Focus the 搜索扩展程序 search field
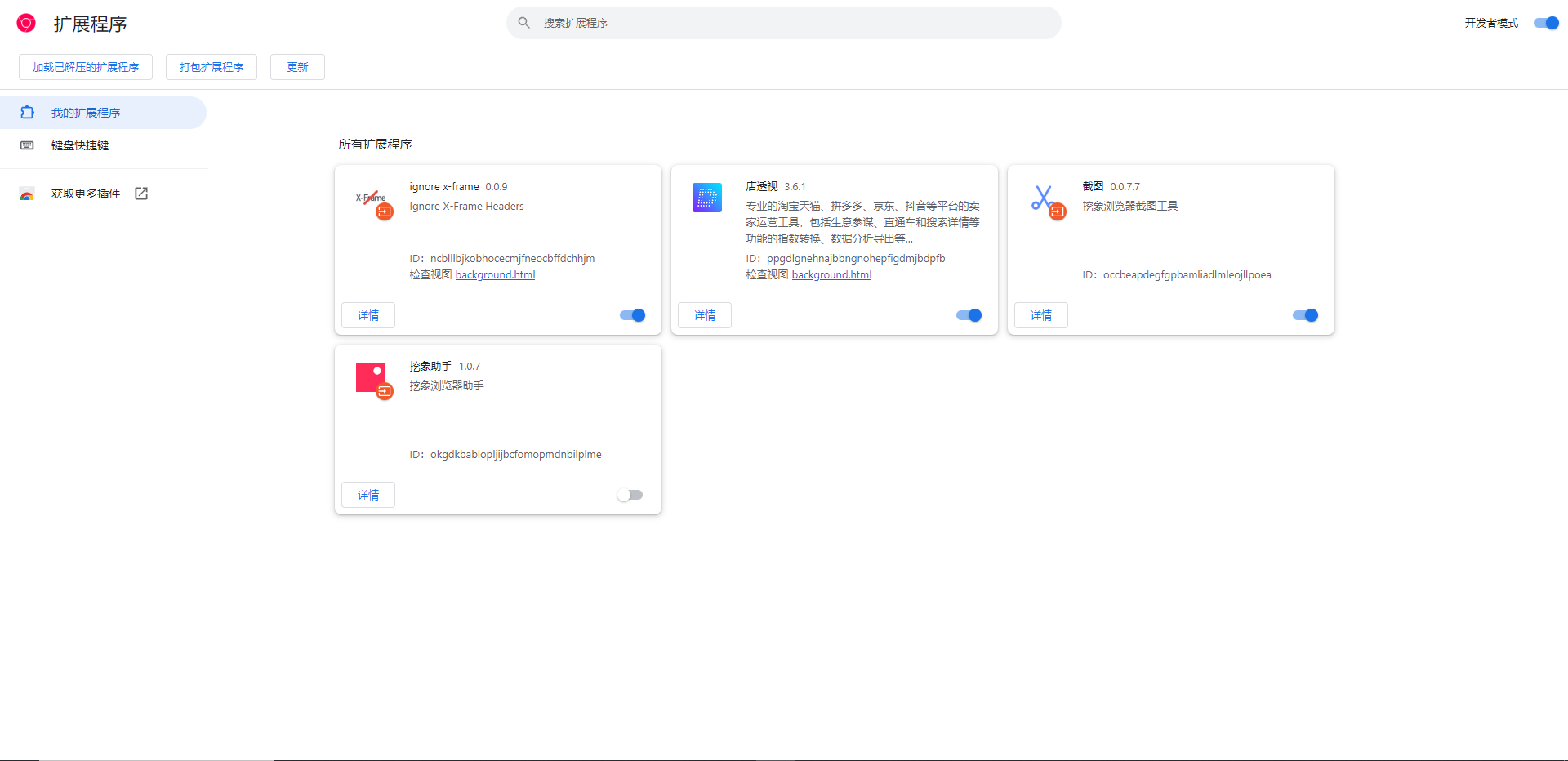Image resolution: width=1568 pixels, height=761 pixels. (784, 23)
